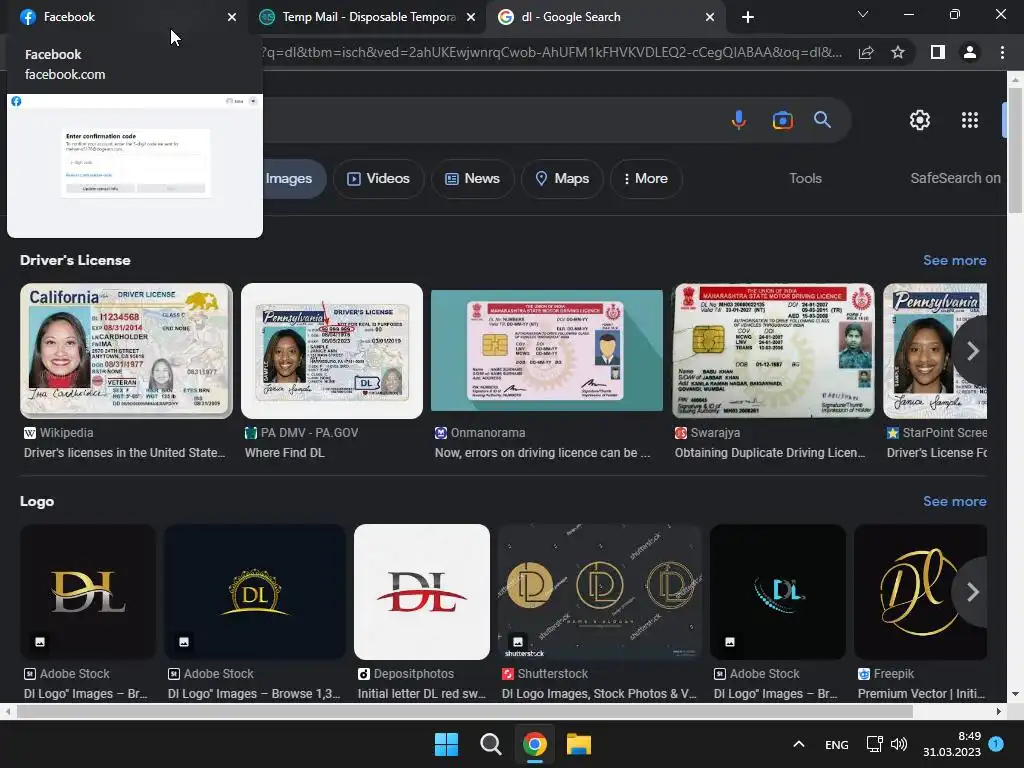
Task: Click the browser address bar URL
Action: click(x=552, y=52)
